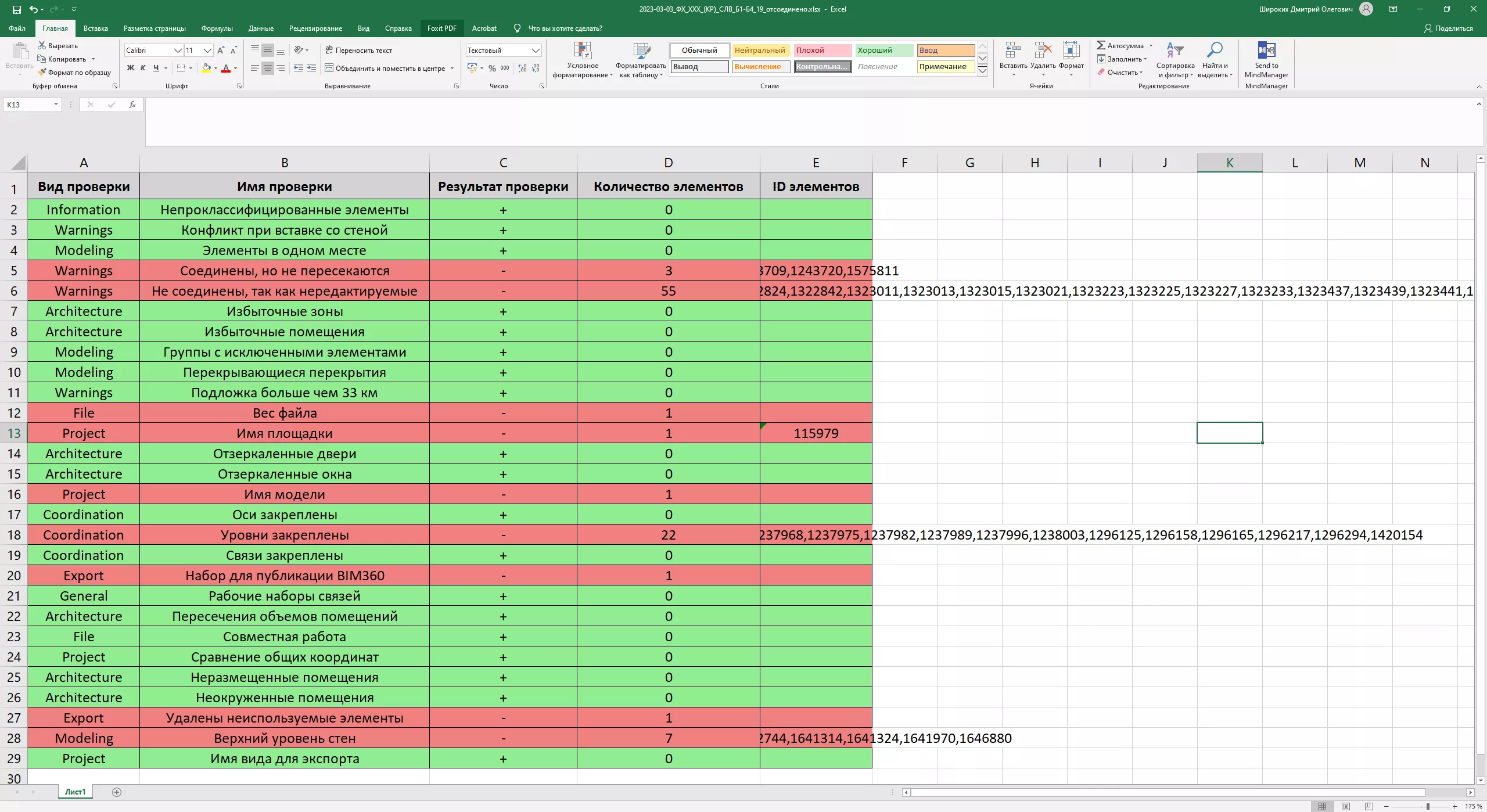Toggle Wrap Text option
This screenshot has height=812, width=1487.
coord(358,51)
